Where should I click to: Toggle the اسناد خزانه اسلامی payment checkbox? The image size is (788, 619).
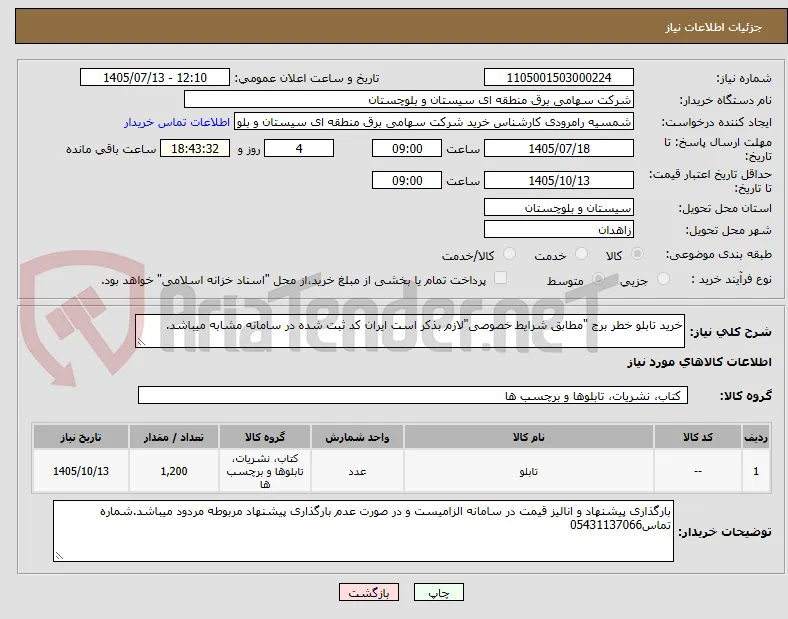pyautogui.click(x=500, y=278)
